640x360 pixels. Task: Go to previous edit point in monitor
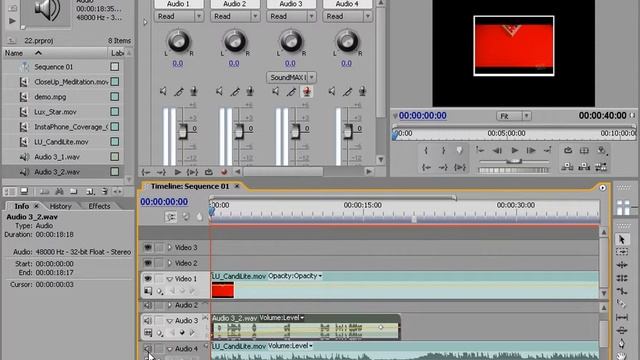click(x=480, y=151)
